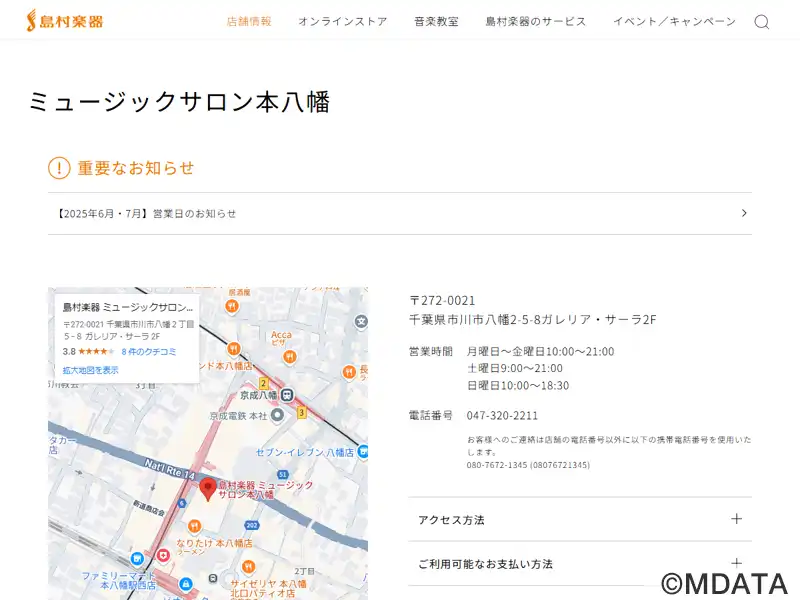The image size is (800, 600).
Task: Open イベント／キャンペーン menu
Action: point(674,21)
